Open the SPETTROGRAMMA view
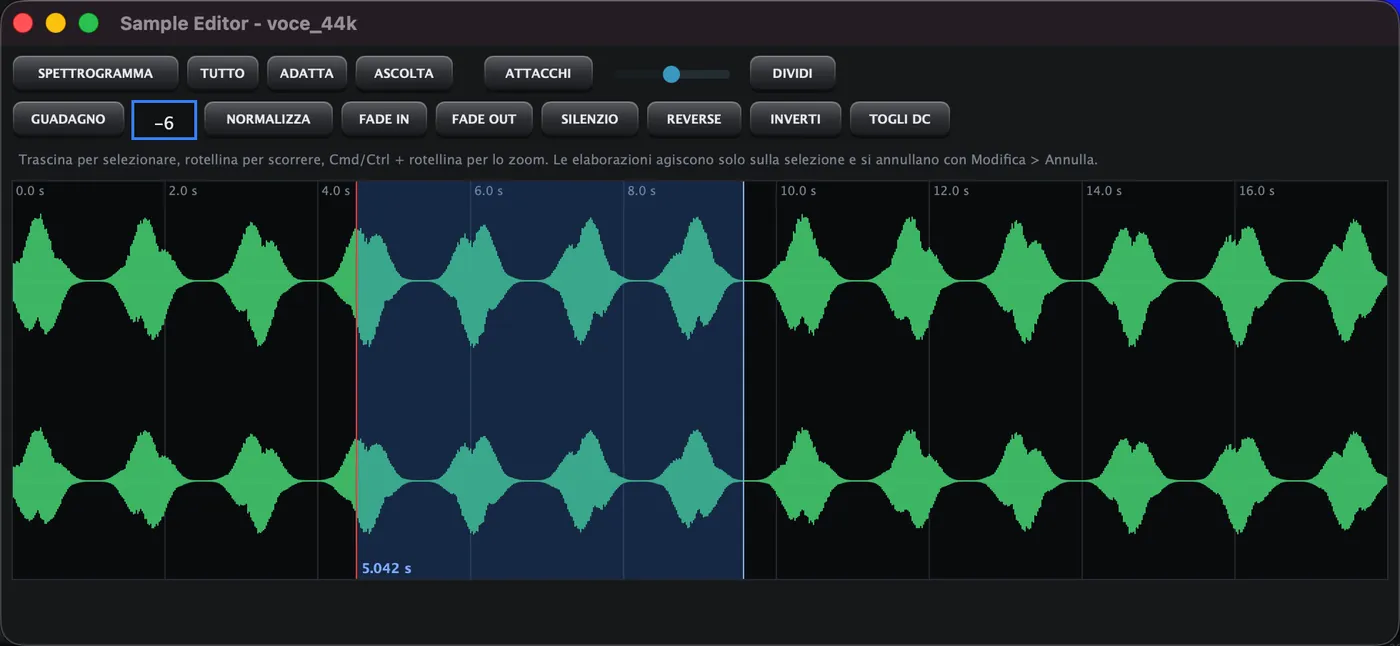 tap(95, 73)
